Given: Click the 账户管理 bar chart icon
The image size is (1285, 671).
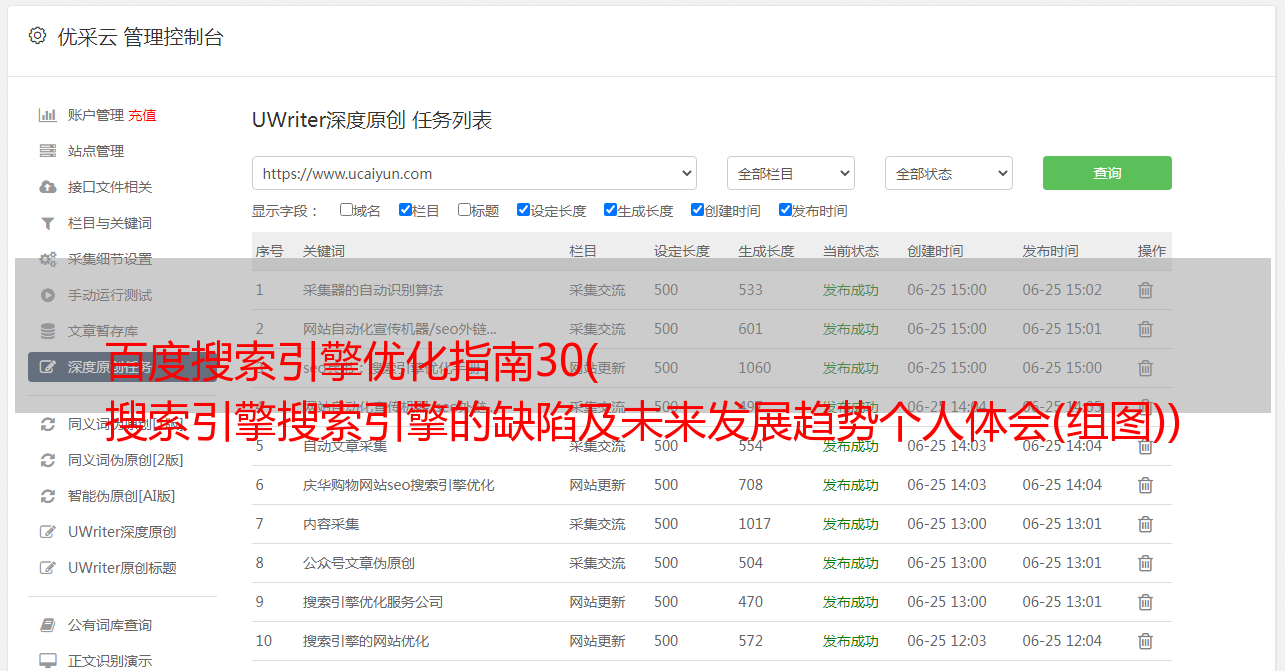Looking at the screenshot, I should tap(47, 115).
